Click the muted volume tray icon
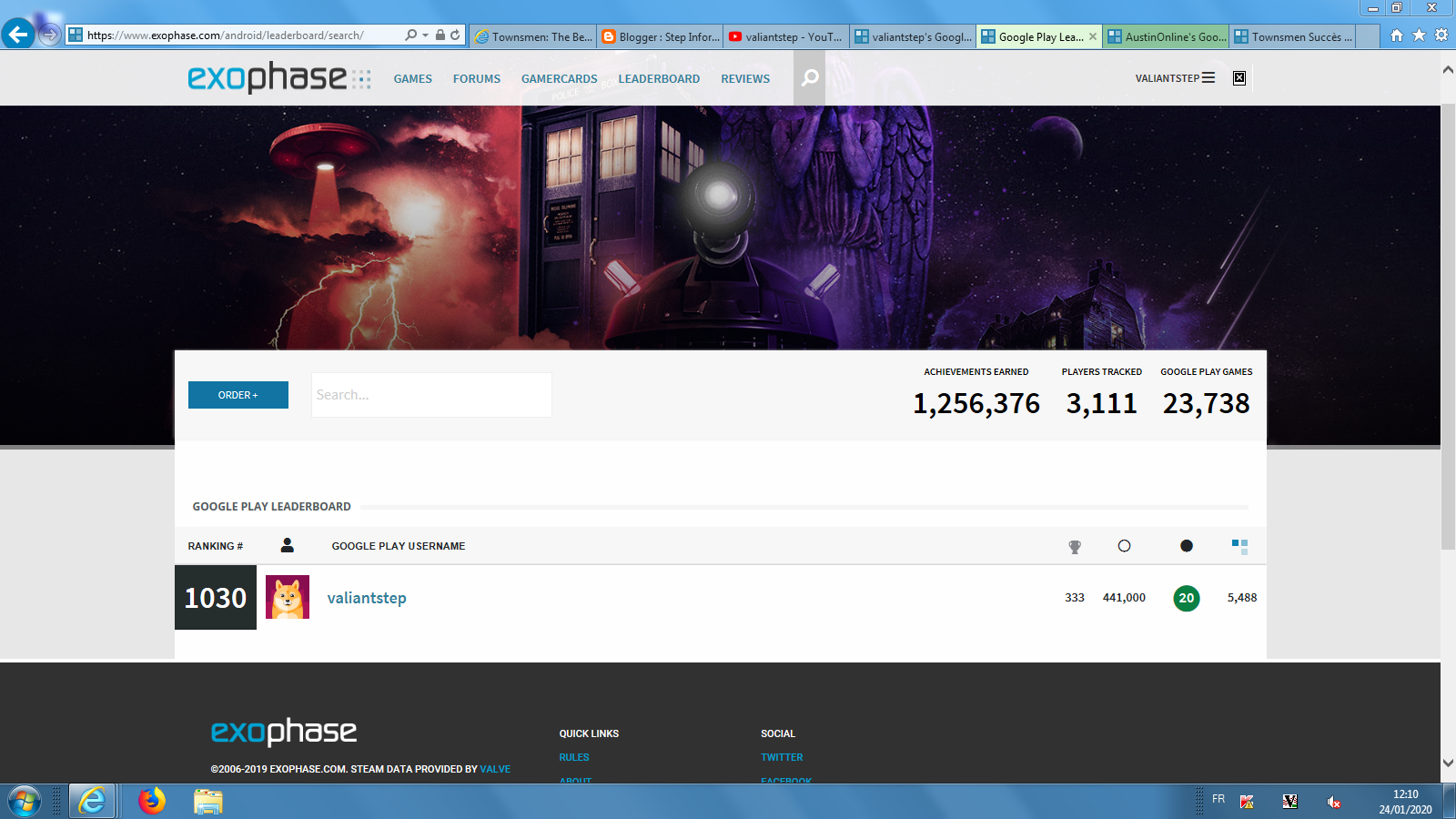This screenshot has height=819, width=1456. coord(1333,802)
